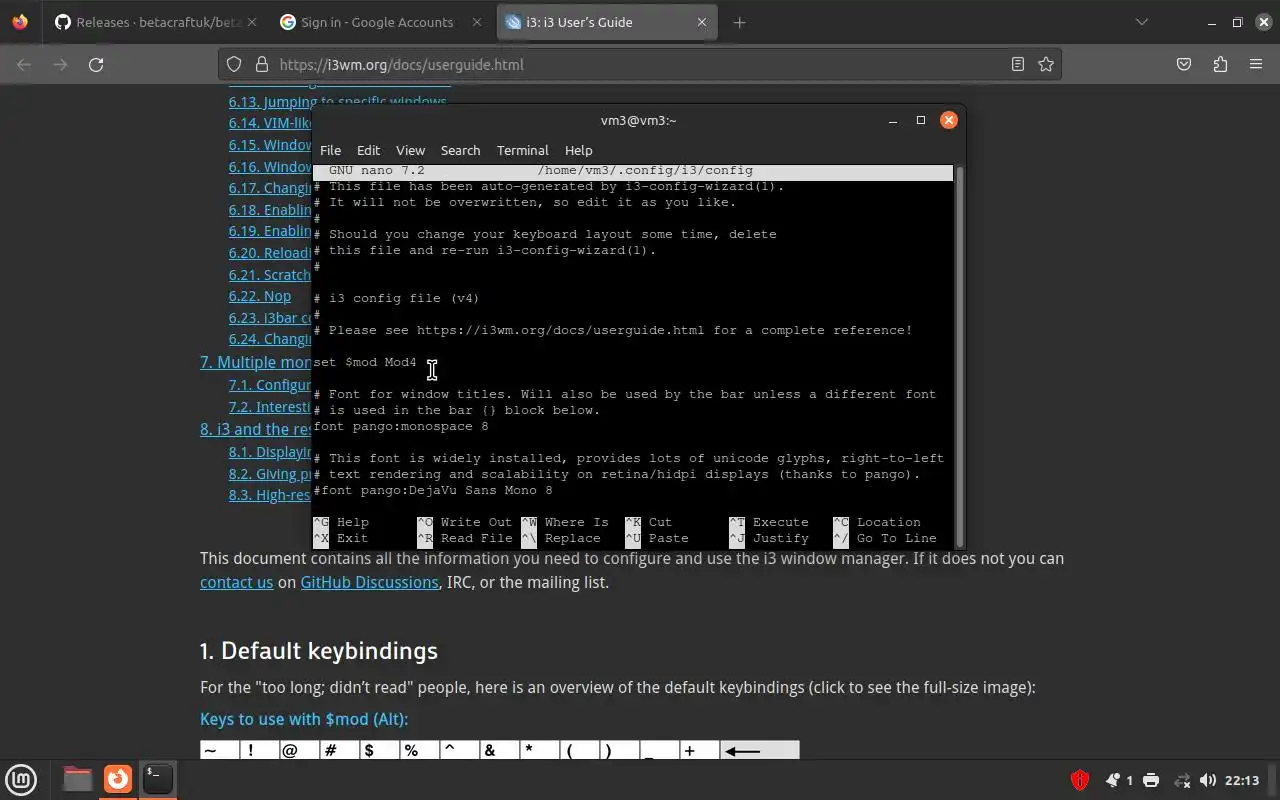This screenshot has height=800, width=1280.
Task: Bookmark this page with the star icon
Action: (x=1046, y=64)
